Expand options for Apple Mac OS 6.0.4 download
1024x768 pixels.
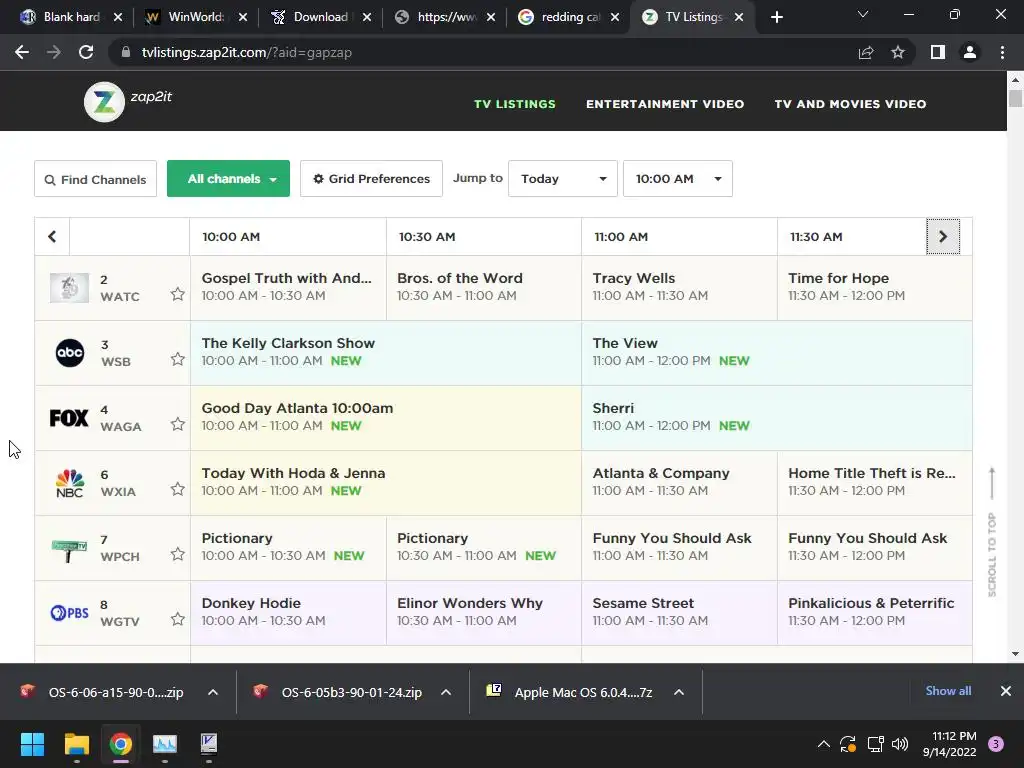[679, 692]
